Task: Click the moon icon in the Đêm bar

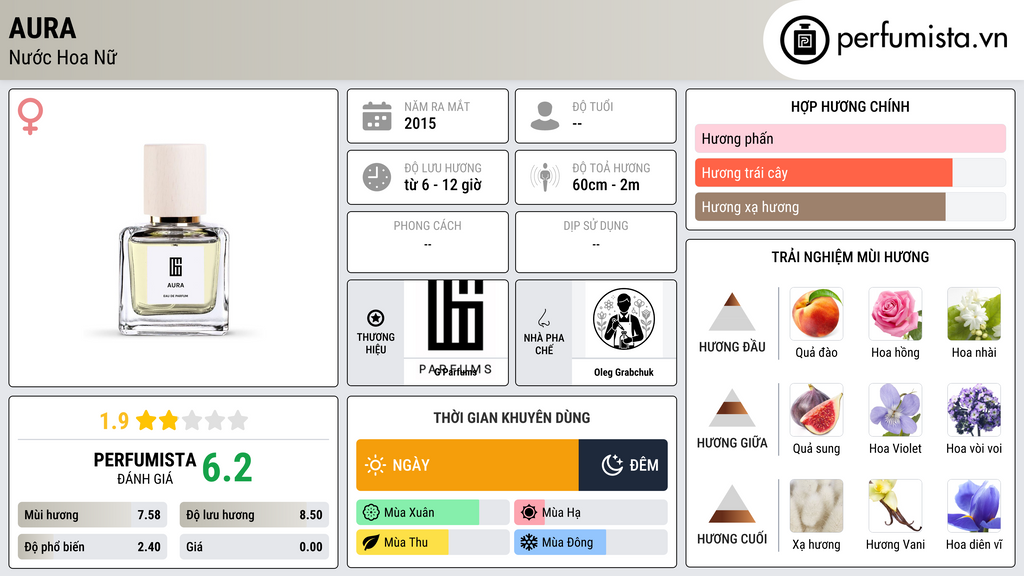Action: (612, 465)
